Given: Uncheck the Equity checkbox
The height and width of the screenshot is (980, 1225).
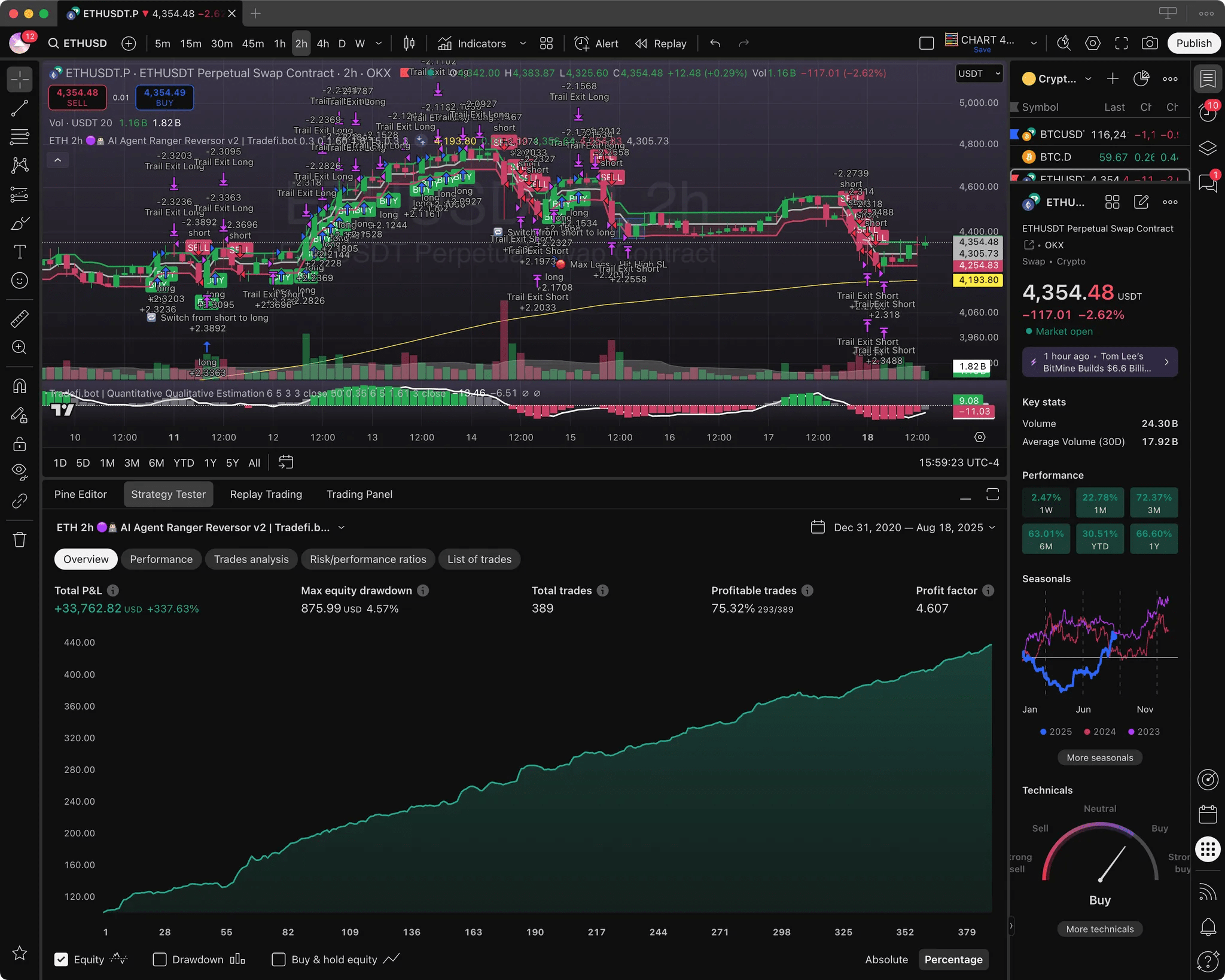Looking at the screenshot, I should [61, 959].
